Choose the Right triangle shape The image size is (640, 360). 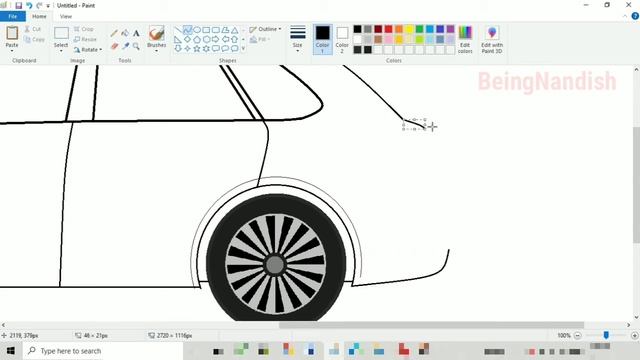tap(178, 40)
